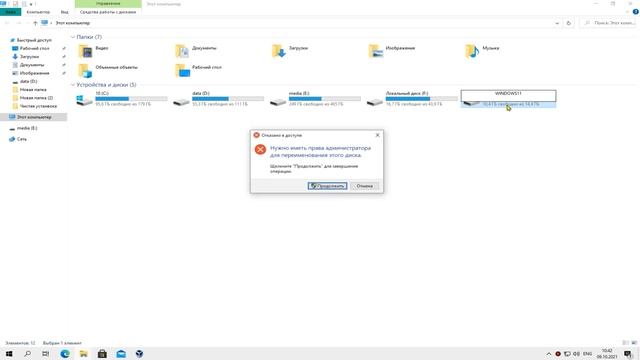Viewport: 640px width, 360px height.
Task: Refresh the Этот компьютер view
Action: tap(569, 23)
